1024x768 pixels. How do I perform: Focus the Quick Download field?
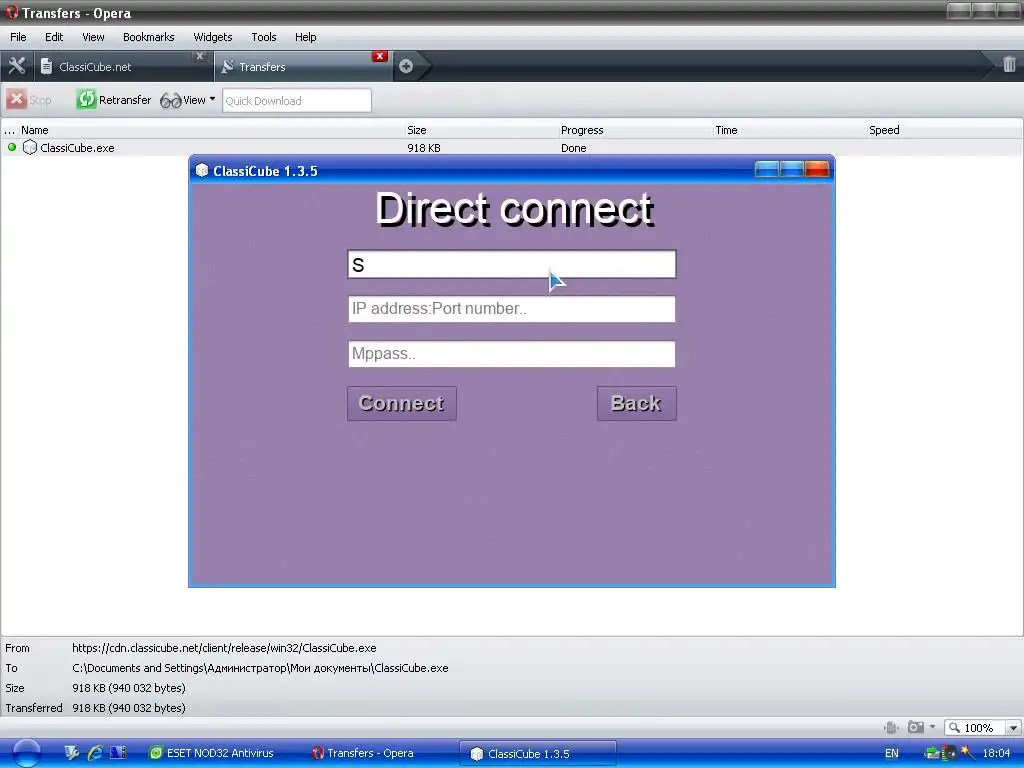click(297, 101)
